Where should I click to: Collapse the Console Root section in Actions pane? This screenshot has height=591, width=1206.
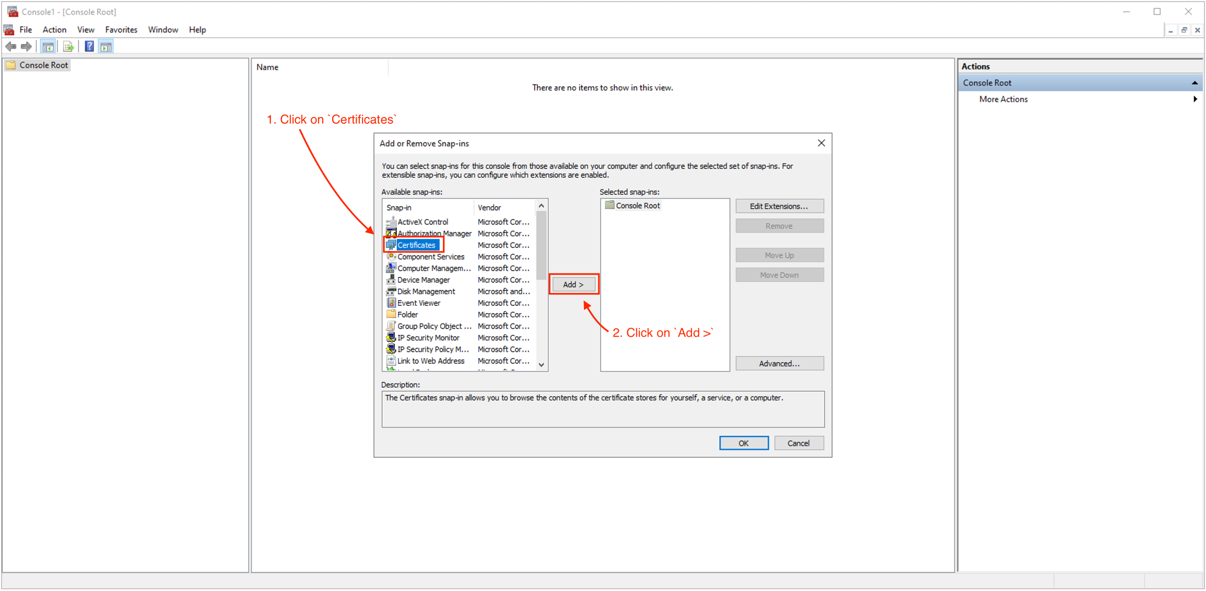click(1196, 82)
